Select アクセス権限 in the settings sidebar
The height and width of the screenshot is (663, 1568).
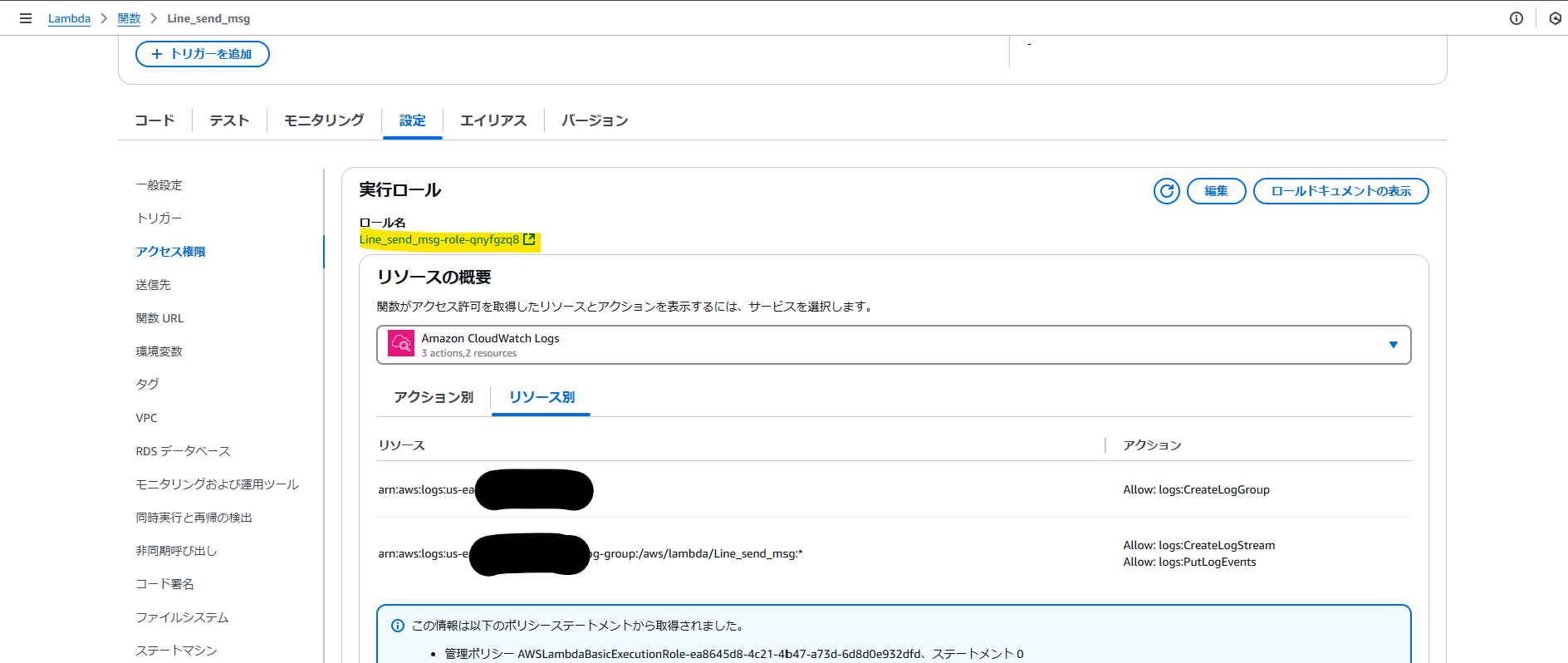tap(171, 252)
